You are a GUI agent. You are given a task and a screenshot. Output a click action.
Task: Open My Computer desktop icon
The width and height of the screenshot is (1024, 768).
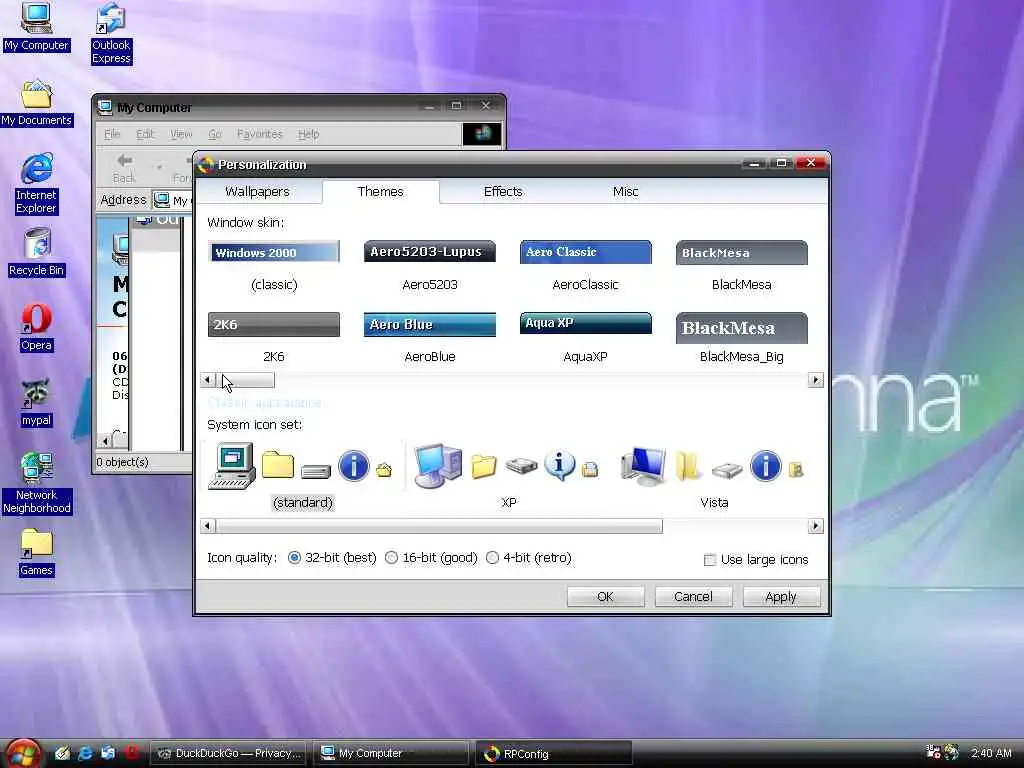tap(36, 26)
